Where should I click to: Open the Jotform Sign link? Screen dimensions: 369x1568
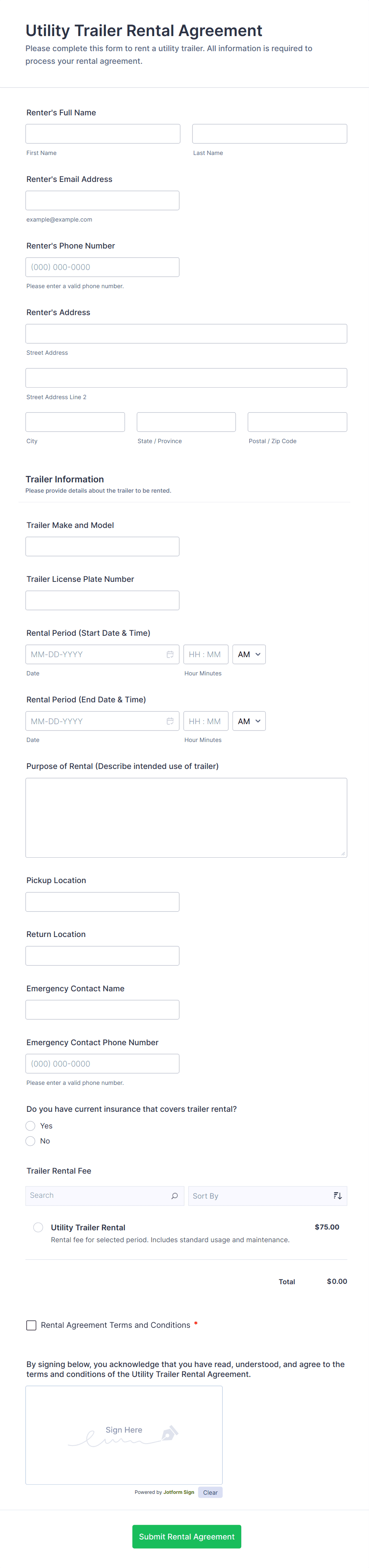click(x=179, y=1493)
